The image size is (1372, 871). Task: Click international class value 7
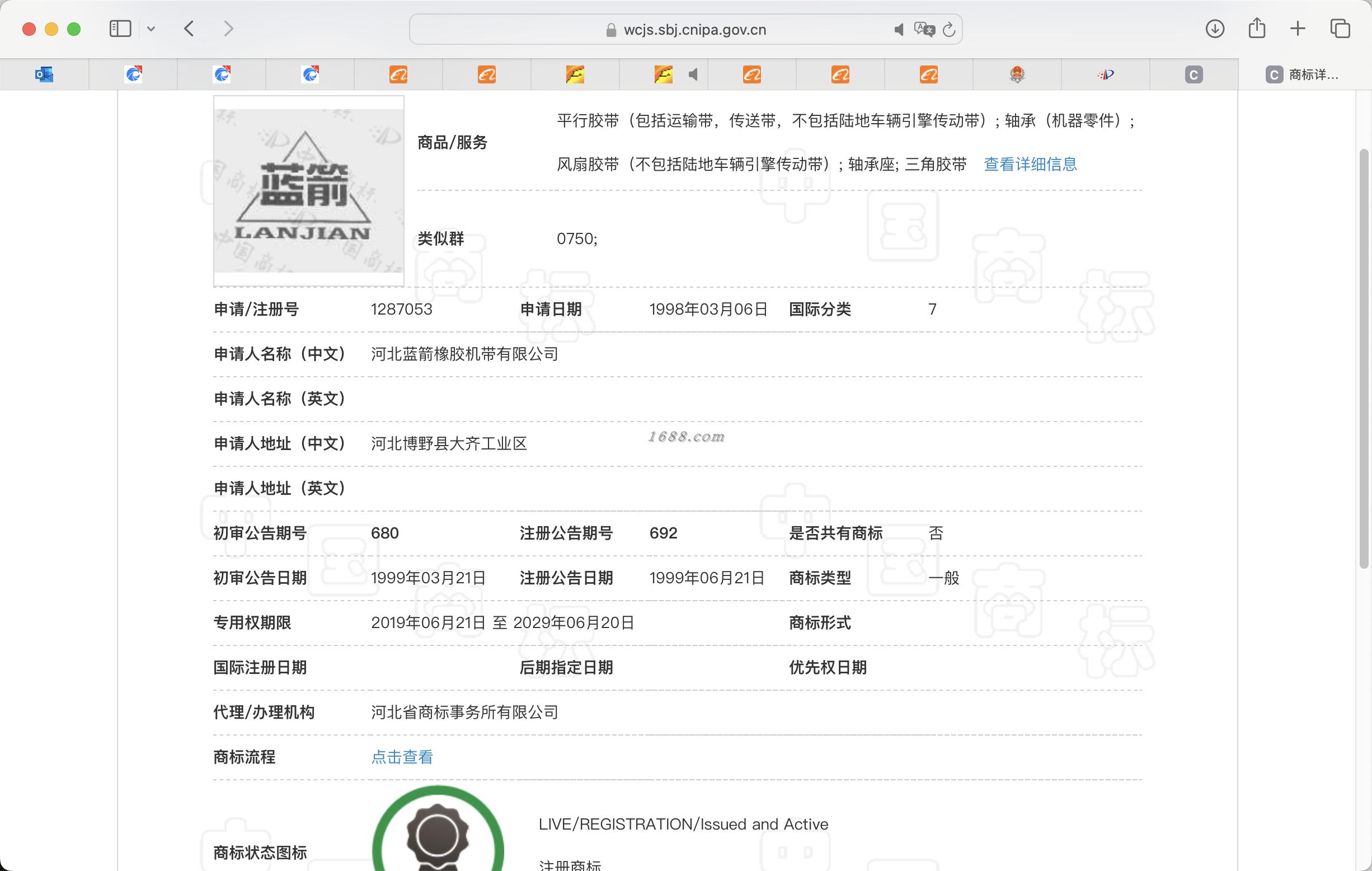coord(932,309)
